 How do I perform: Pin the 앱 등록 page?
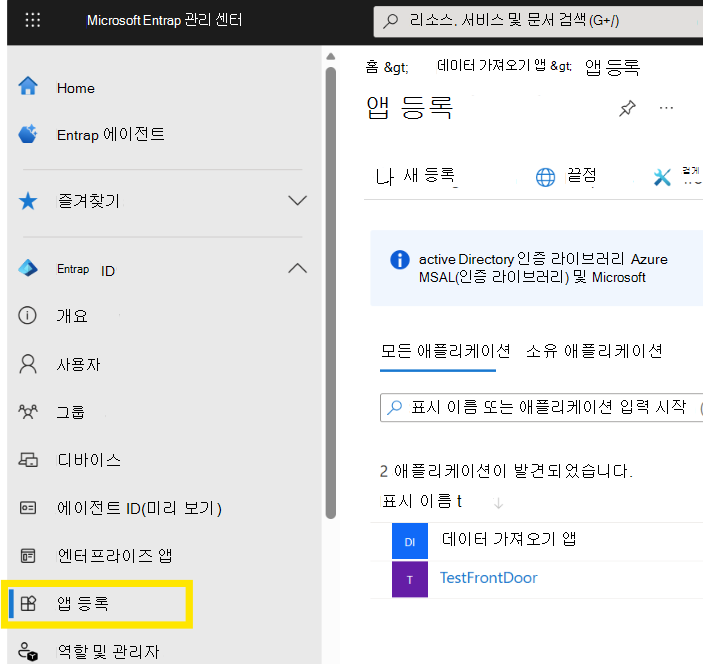click(x=627, y=108)
